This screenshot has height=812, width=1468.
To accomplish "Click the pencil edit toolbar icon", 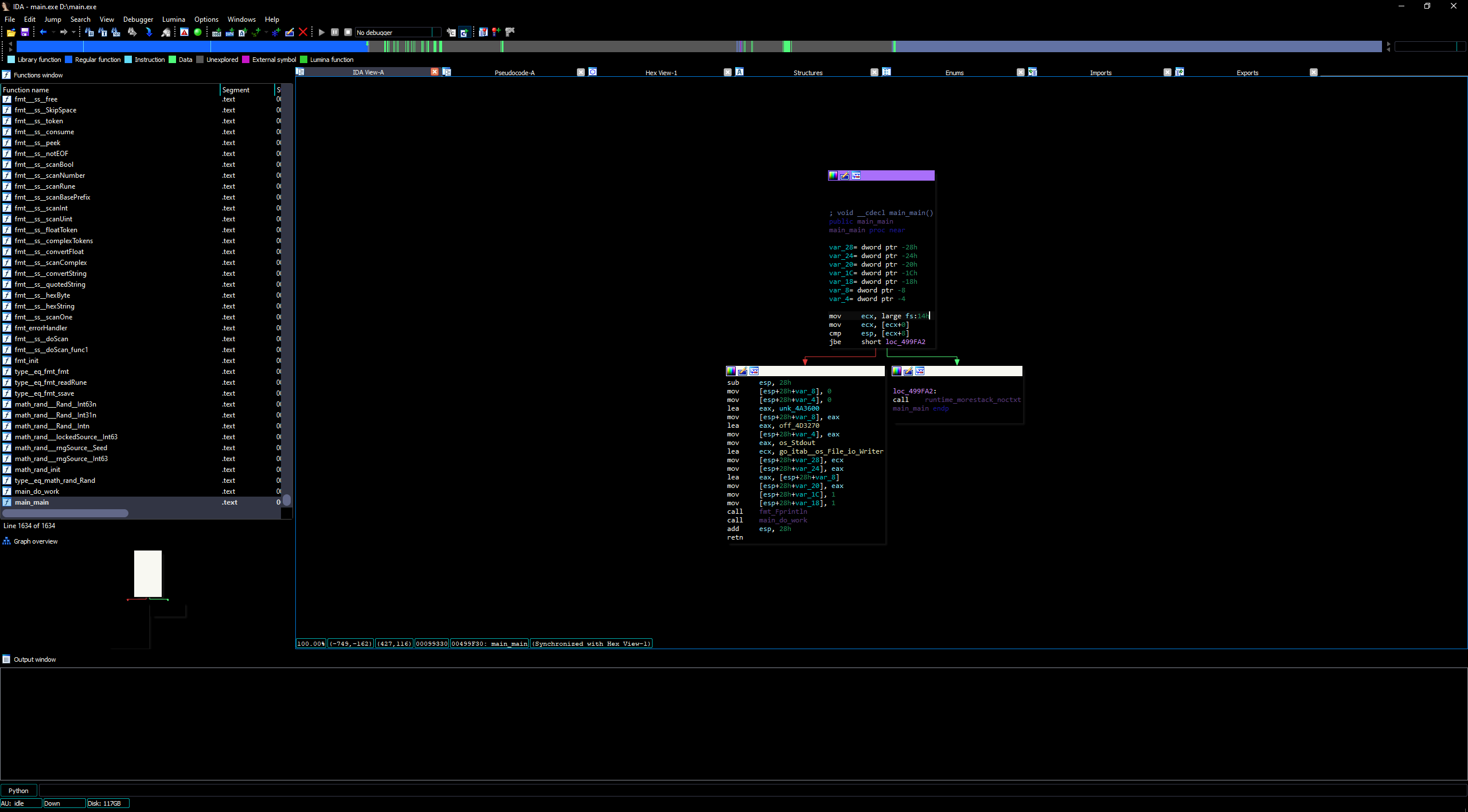I will (290, 32).
